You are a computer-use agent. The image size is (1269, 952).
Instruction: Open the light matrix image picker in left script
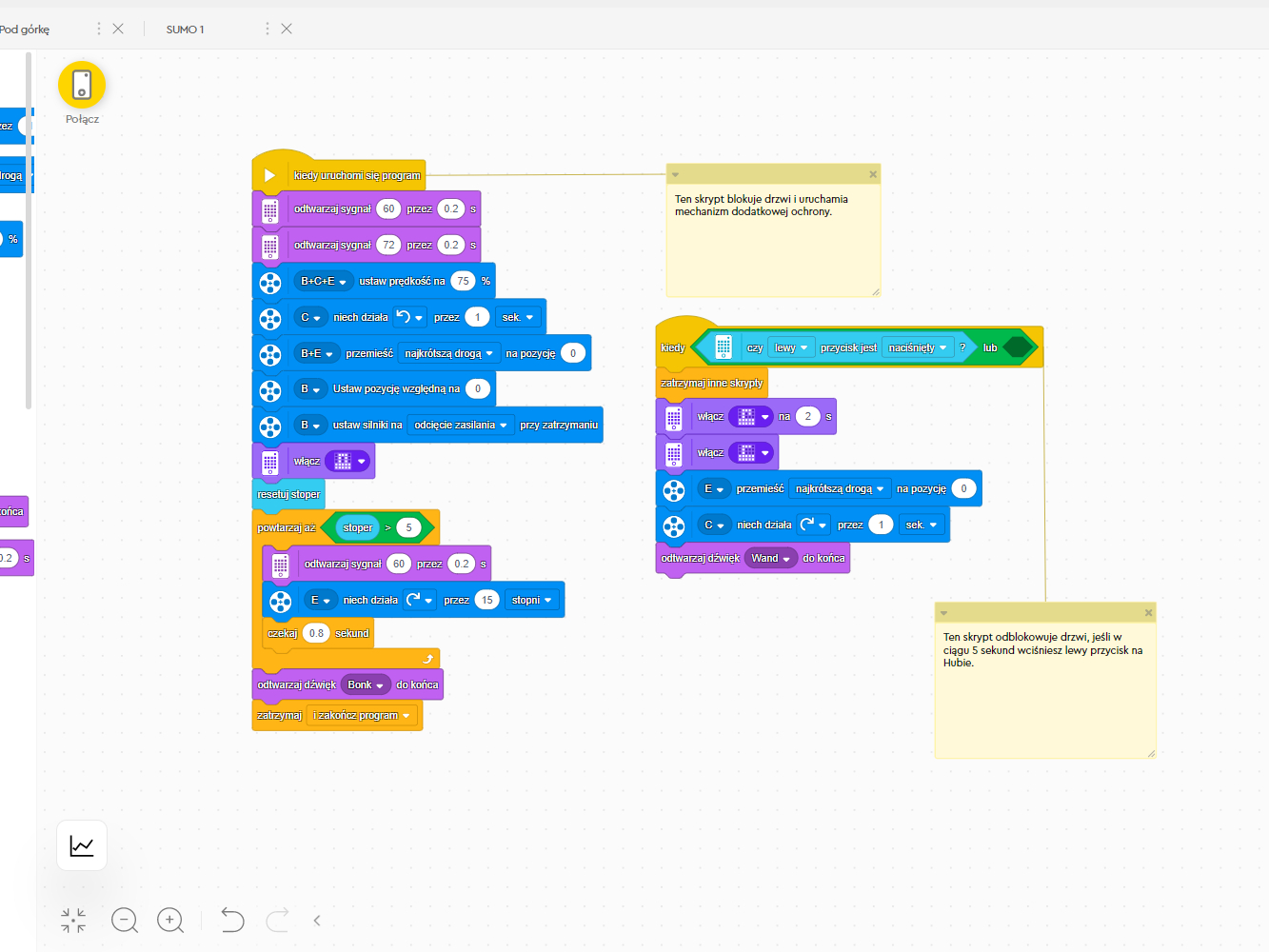(347, 461)
